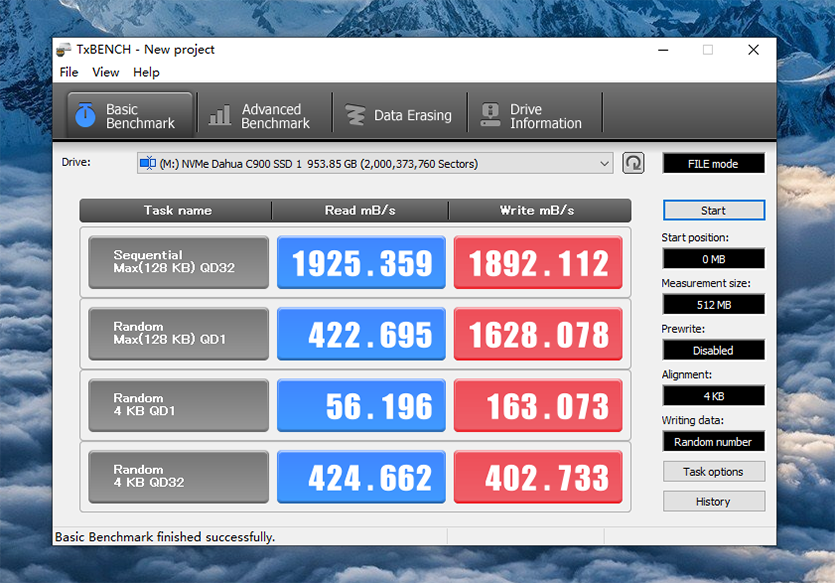
Task: Toggle Prewrite Disabled setting
Action: [713, 350]
